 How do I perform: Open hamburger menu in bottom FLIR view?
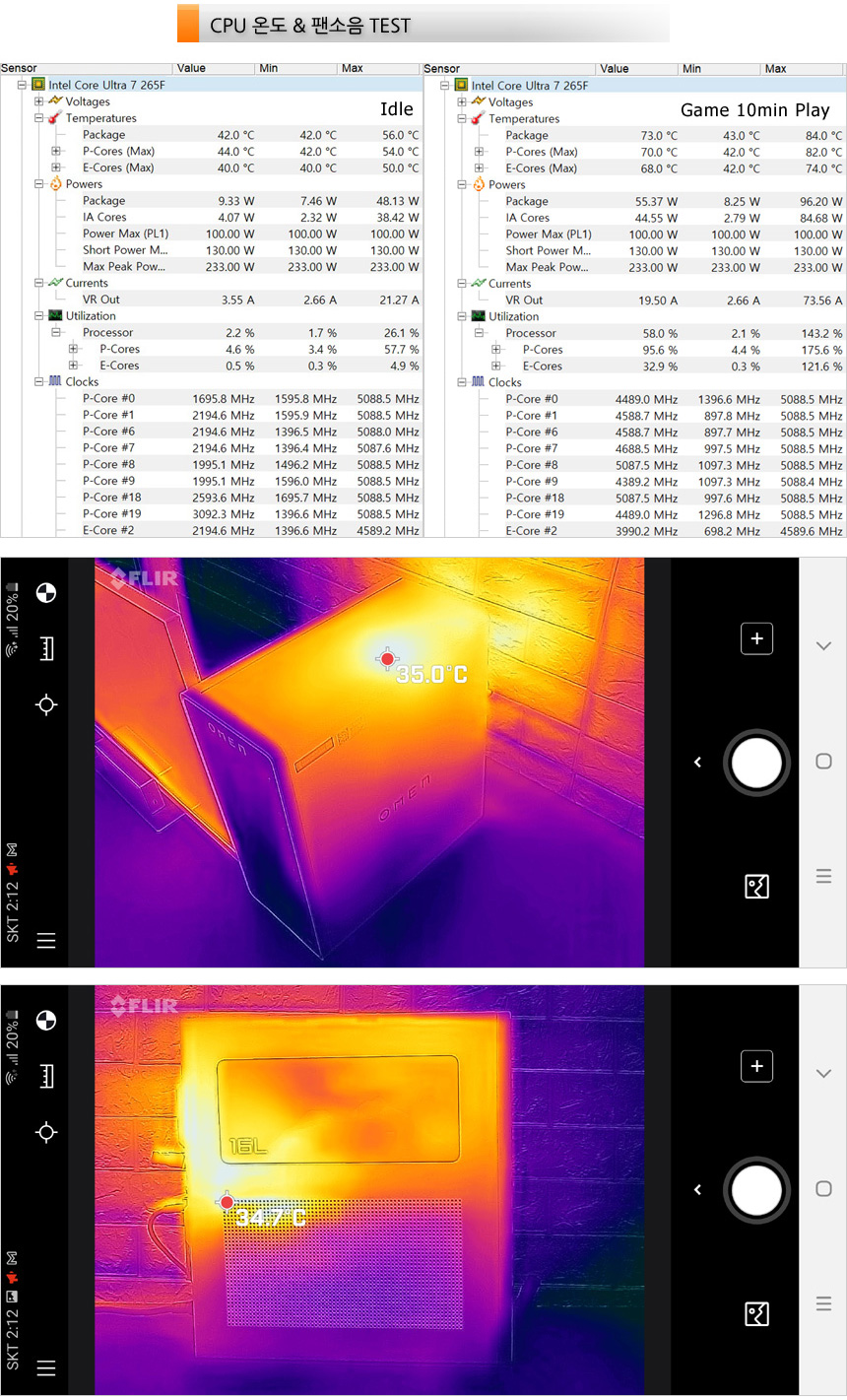click(46, 1367)
